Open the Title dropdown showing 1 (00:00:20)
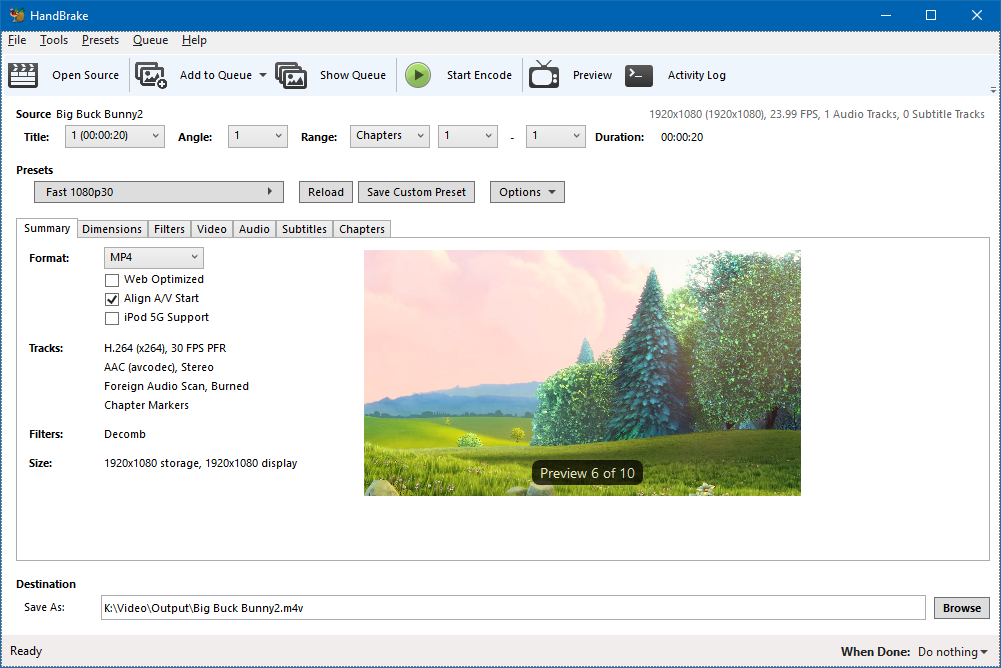 coord(115,136)
